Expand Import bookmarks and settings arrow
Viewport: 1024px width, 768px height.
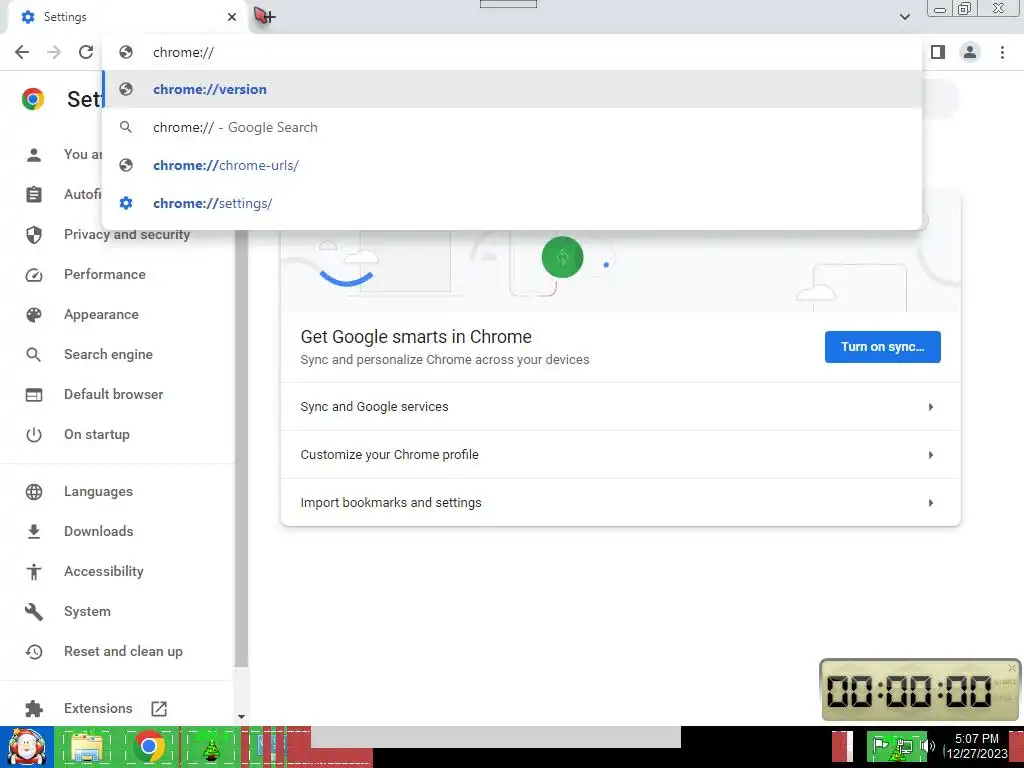point(931,503)
